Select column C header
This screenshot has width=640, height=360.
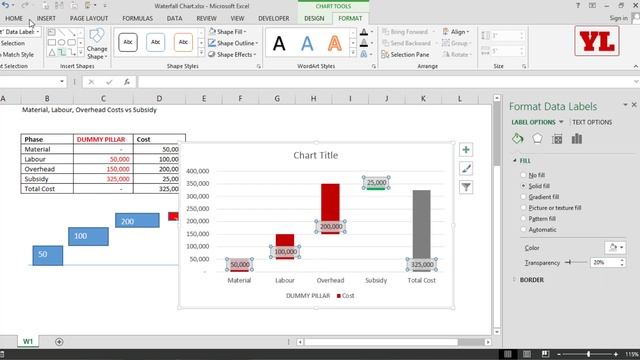point(103,98)
